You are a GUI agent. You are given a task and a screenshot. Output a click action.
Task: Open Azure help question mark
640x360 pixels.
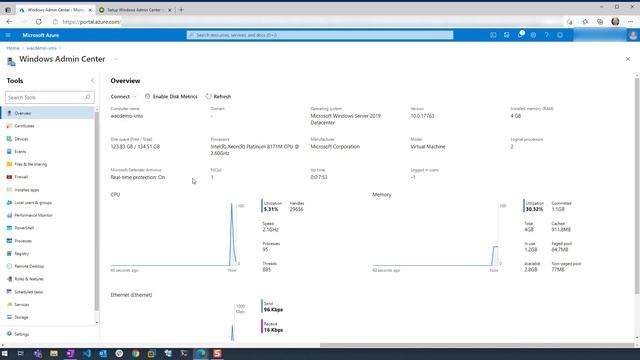[x=547, y=35]
